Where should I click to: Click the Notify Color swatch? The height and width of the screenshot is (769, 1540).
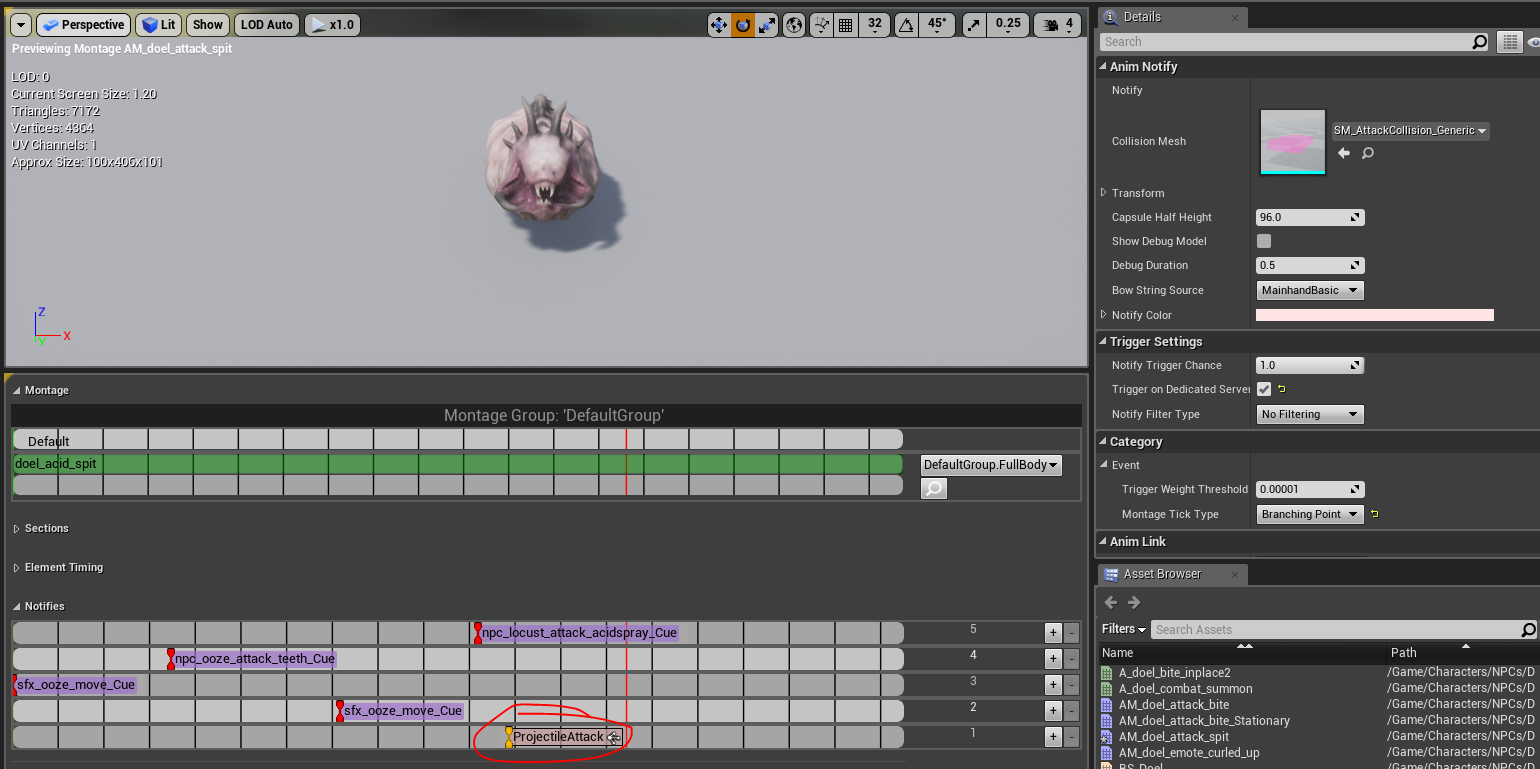point(1374,315)
